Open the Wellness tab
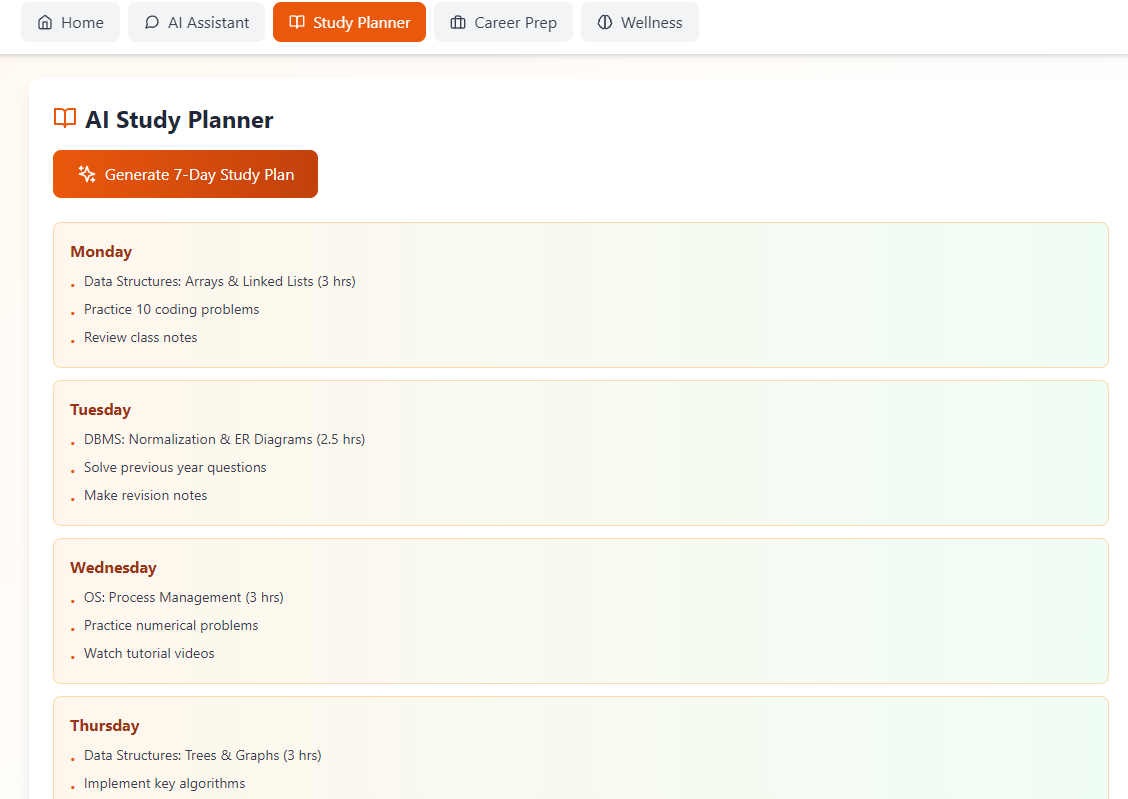This screenshot has height=799, width=1128. (640, 22)
